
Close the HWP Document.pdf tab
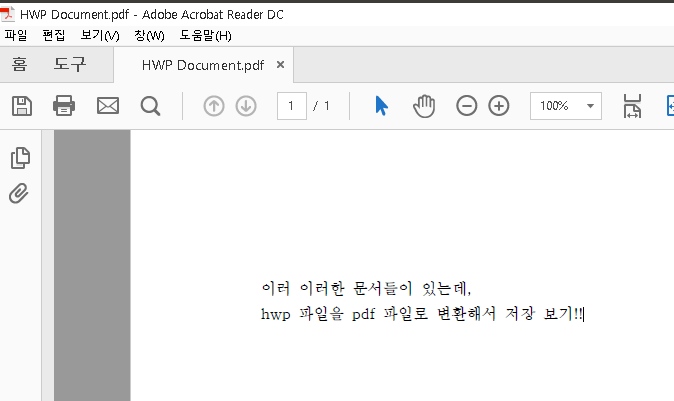[280, 64]
